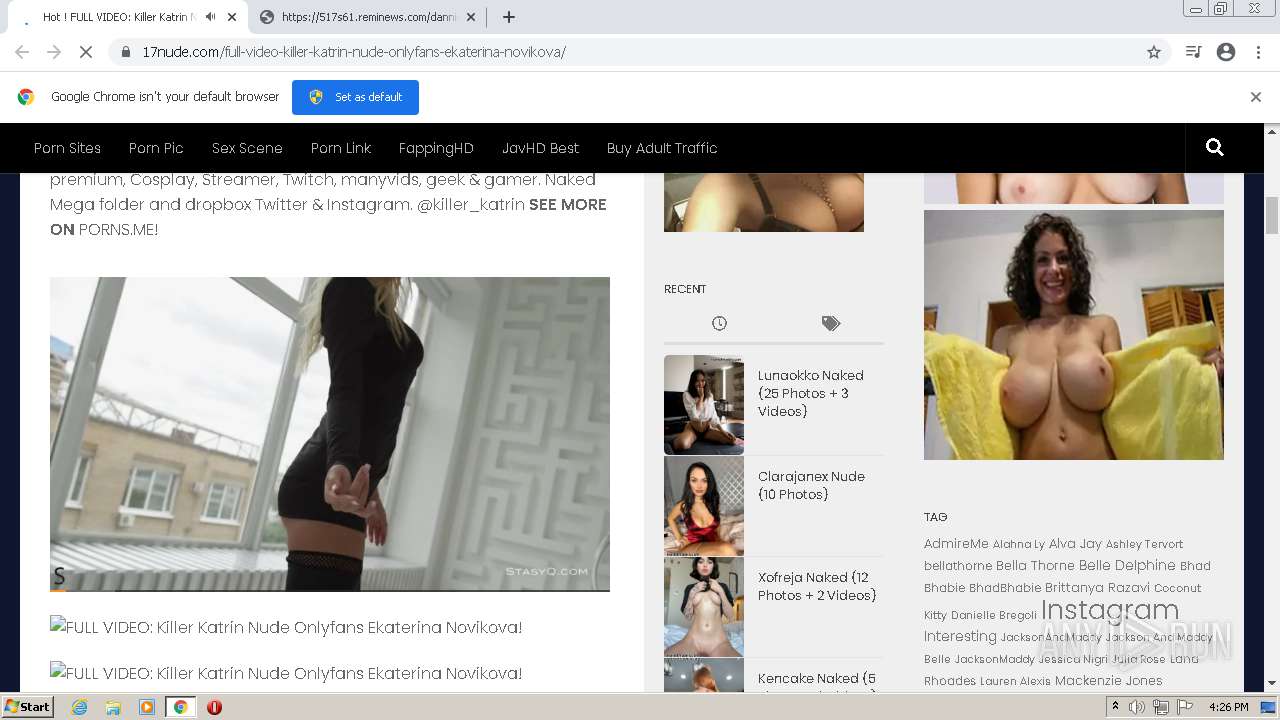Click the Mackenzie Jones tag link

[x=1108, y=681]
